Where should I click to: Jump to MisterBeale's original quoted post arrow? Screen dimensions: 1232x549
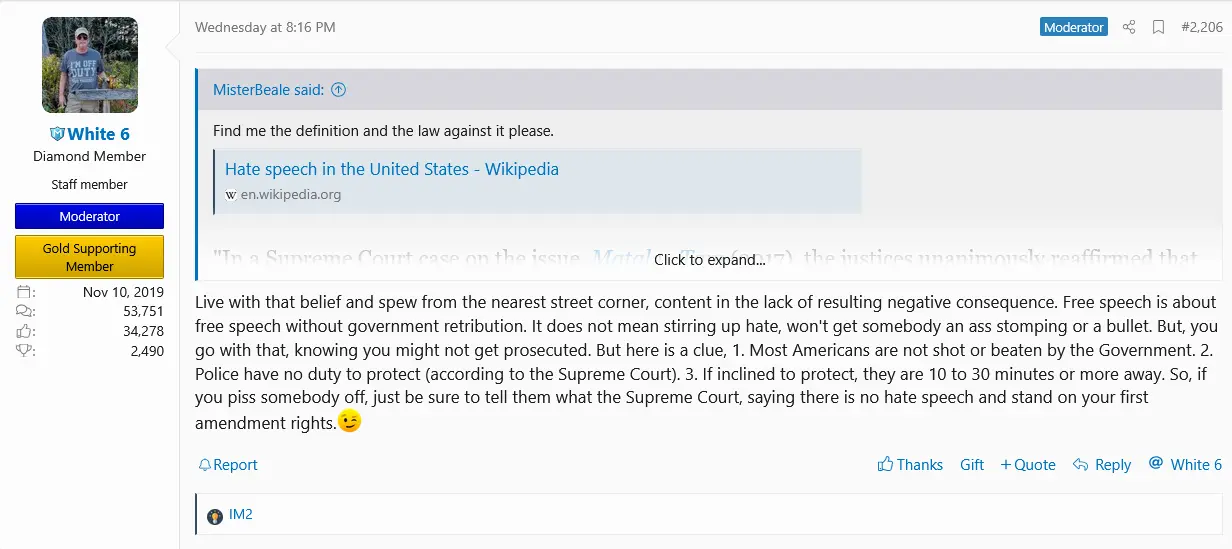pyautogui.click(x=338, y=90)
